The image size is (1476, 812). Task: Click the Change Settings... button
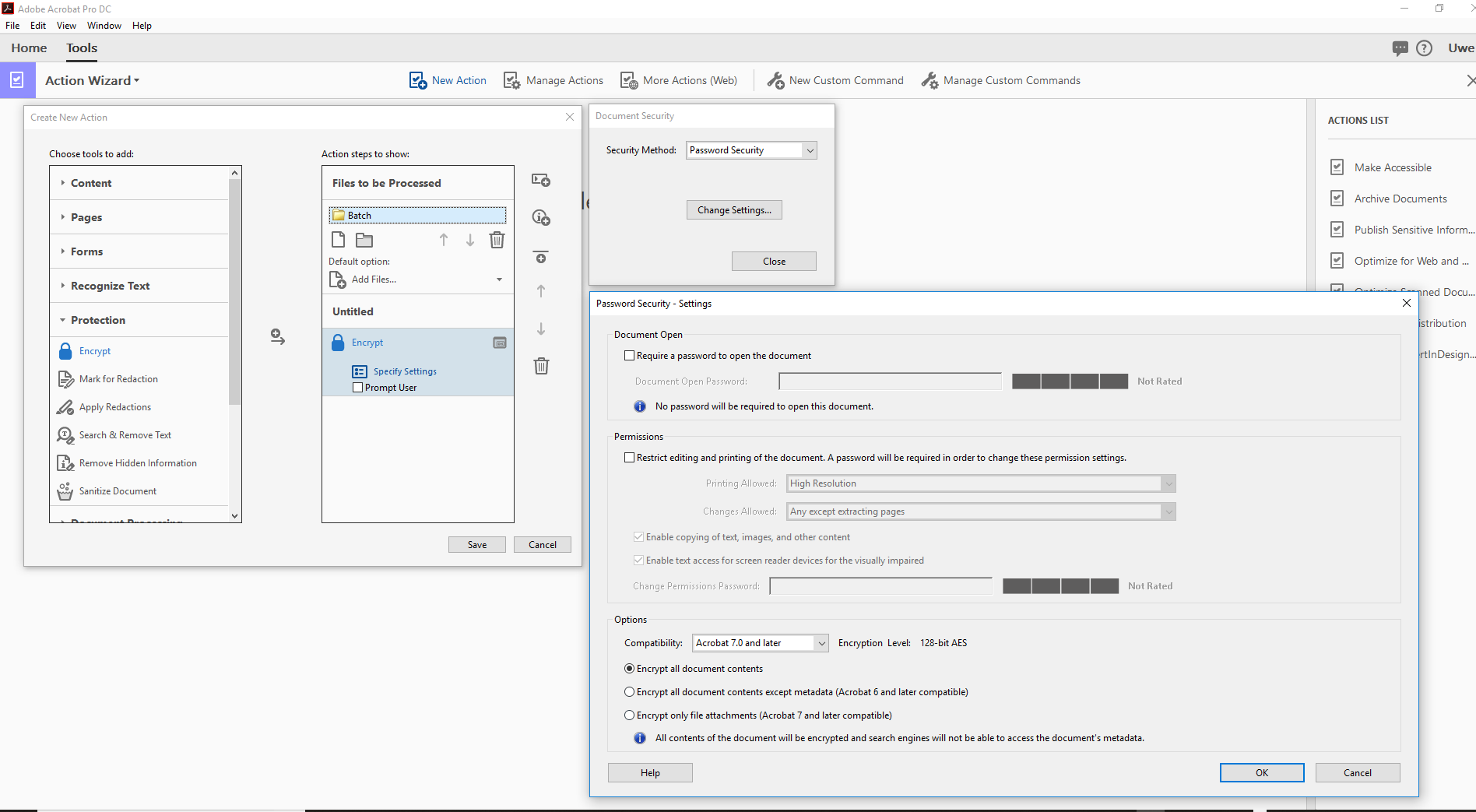pyautogui.click(x=734, y=210)
